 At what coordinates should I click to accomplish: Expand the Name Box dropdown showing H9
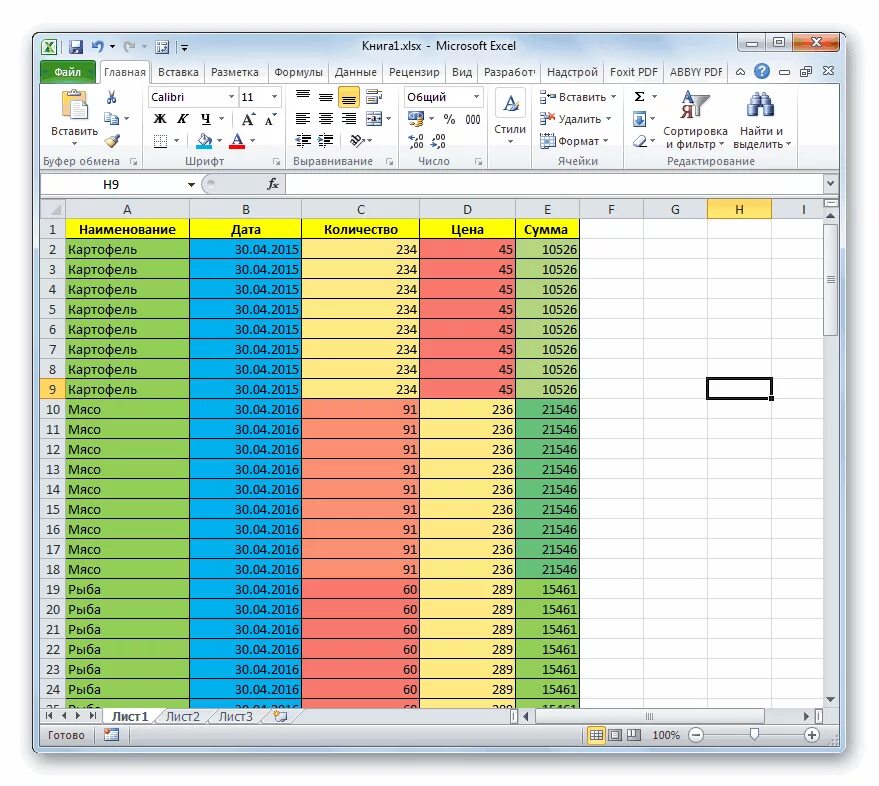pos(191,184)
